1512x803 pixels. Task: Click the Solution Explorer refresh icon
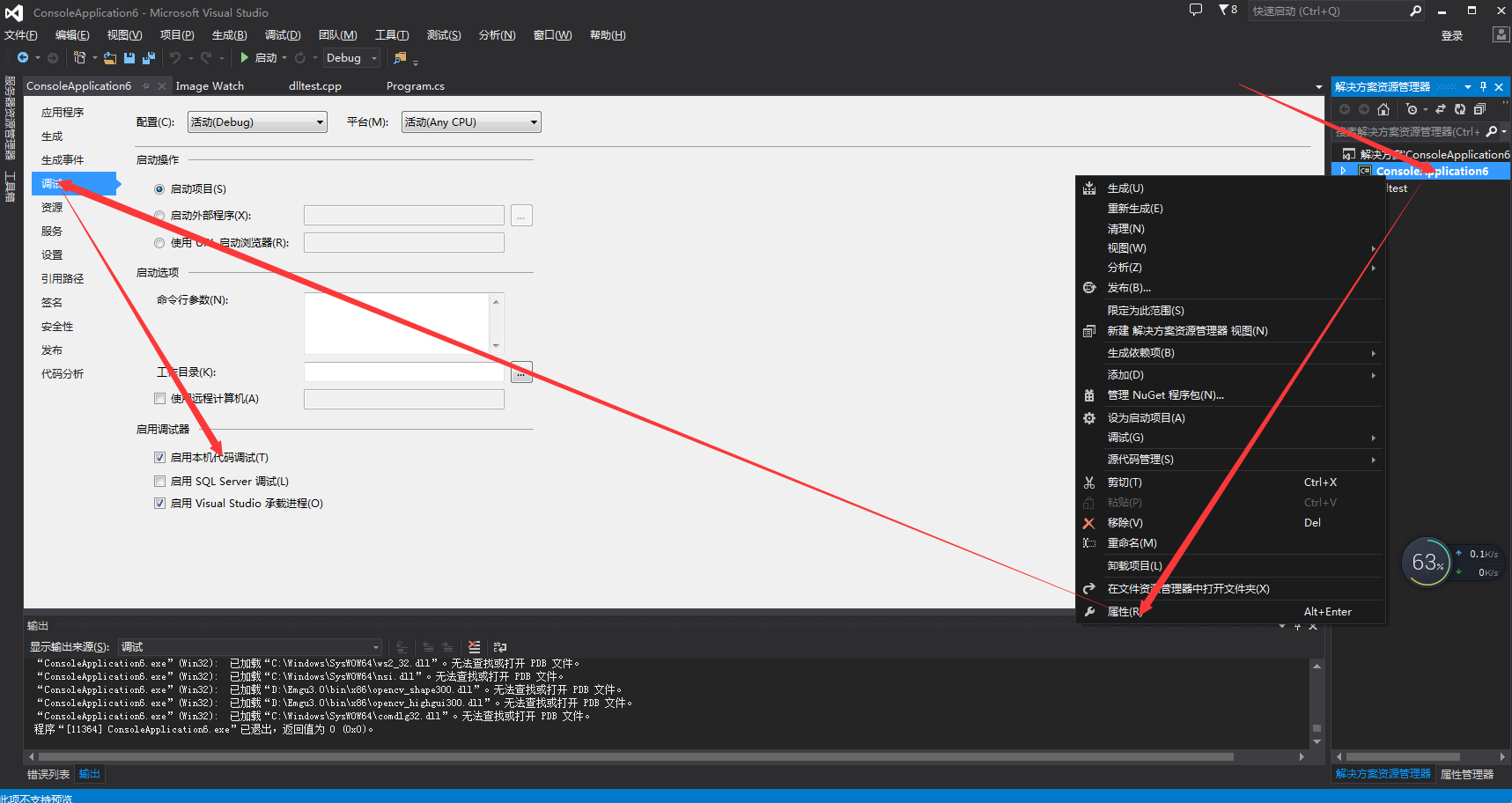tap(1460, 109)
